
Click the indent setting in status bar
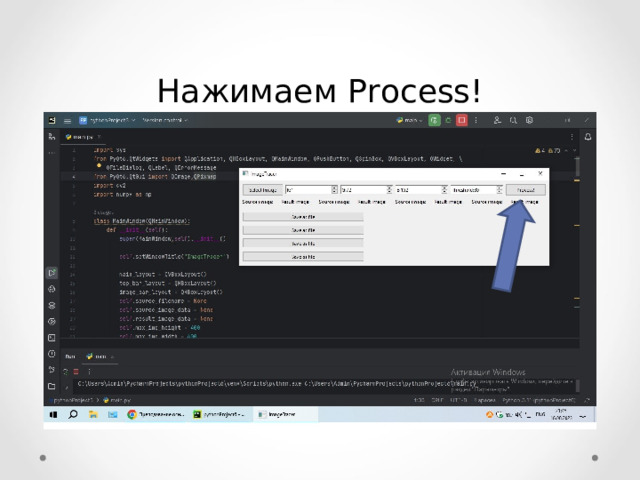coord(484,400)
